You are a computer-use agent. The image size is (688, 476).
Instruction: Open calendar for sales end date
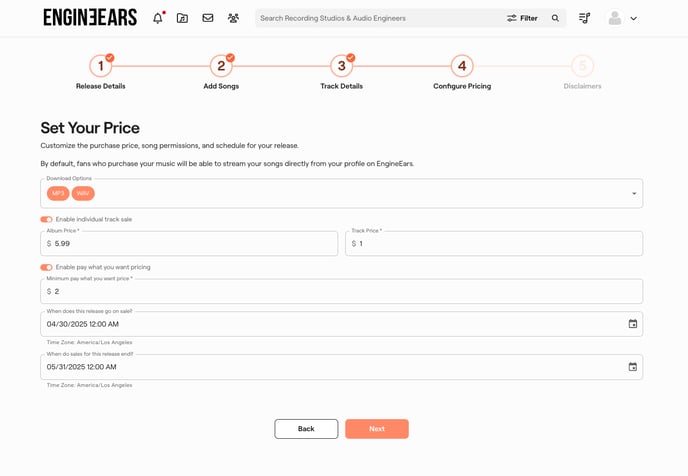point(632,367)
